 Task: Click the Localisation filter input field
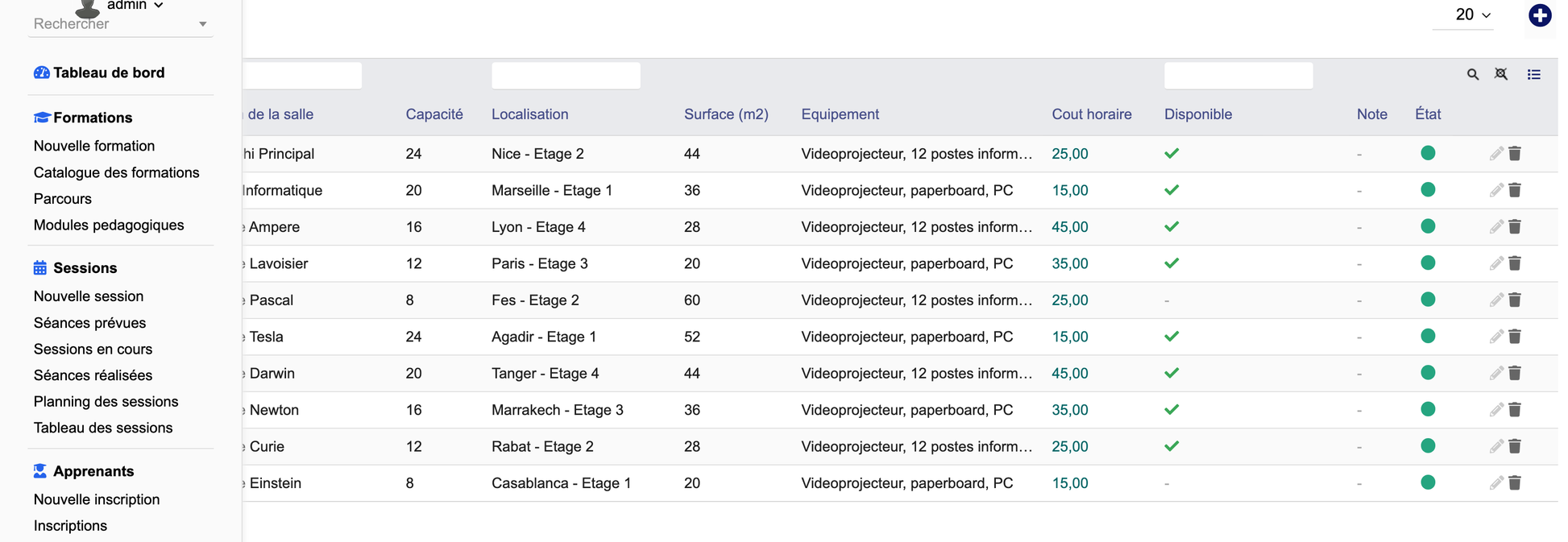566,75
